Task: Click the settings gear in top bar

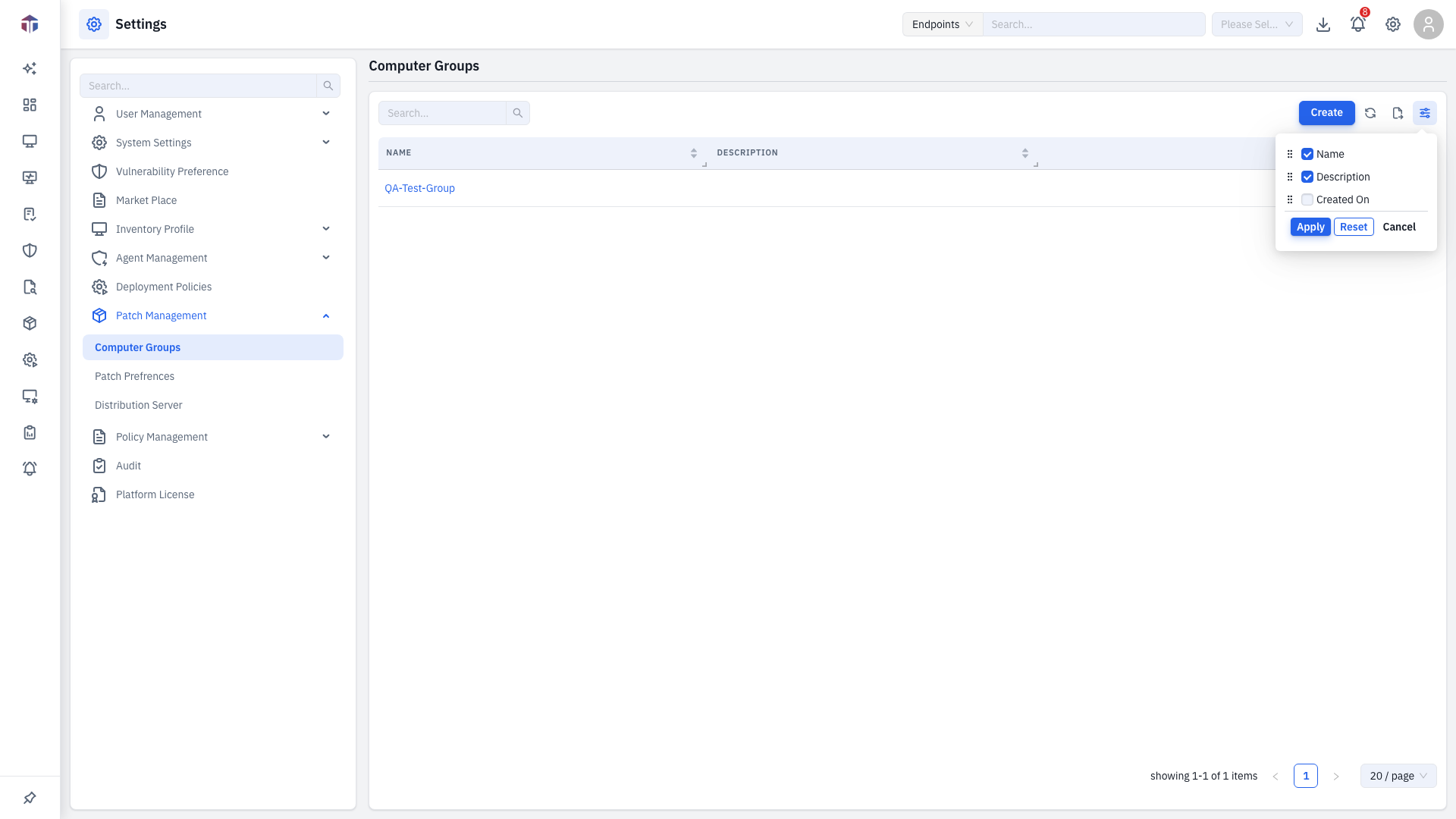Action: tap(1393, 24)
